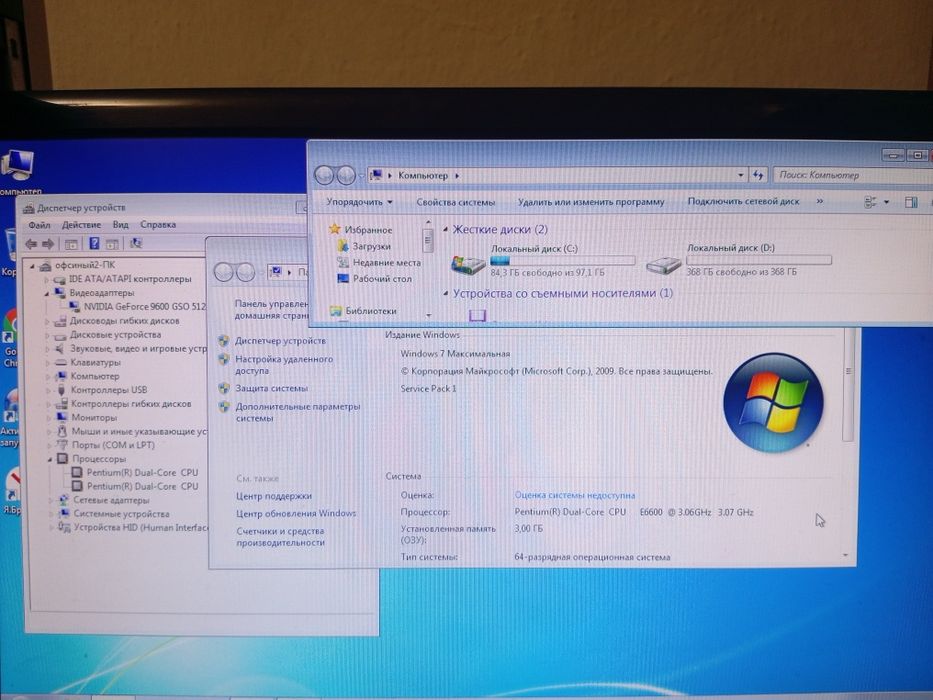Change view icon in Explorer toolbar

[870, 202]
